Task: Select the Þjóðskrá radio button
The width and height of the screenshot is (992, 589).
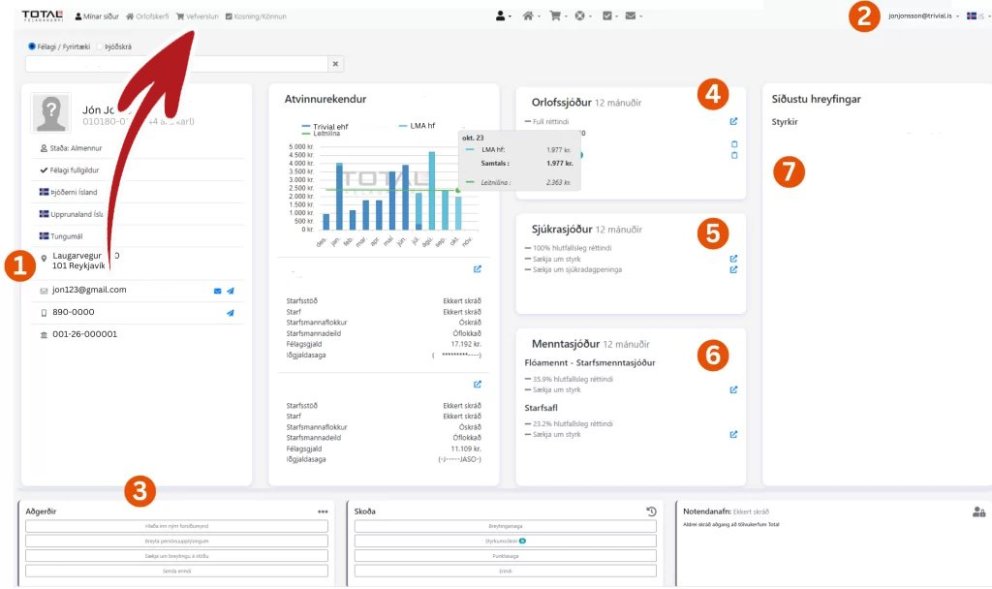Action: pos(101,46)
